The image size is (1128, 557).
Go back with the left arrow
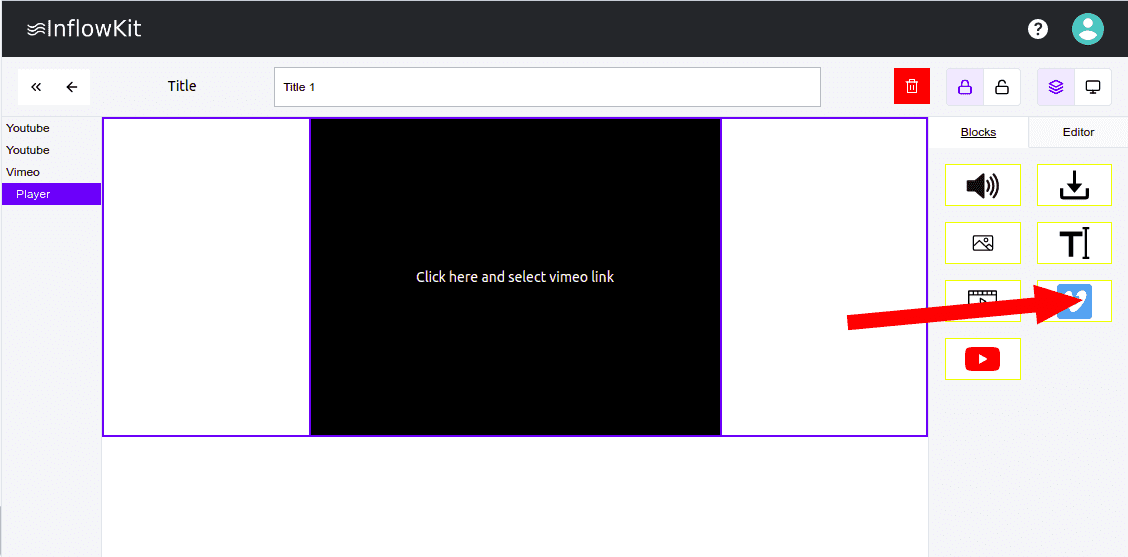tap(72, 87)
